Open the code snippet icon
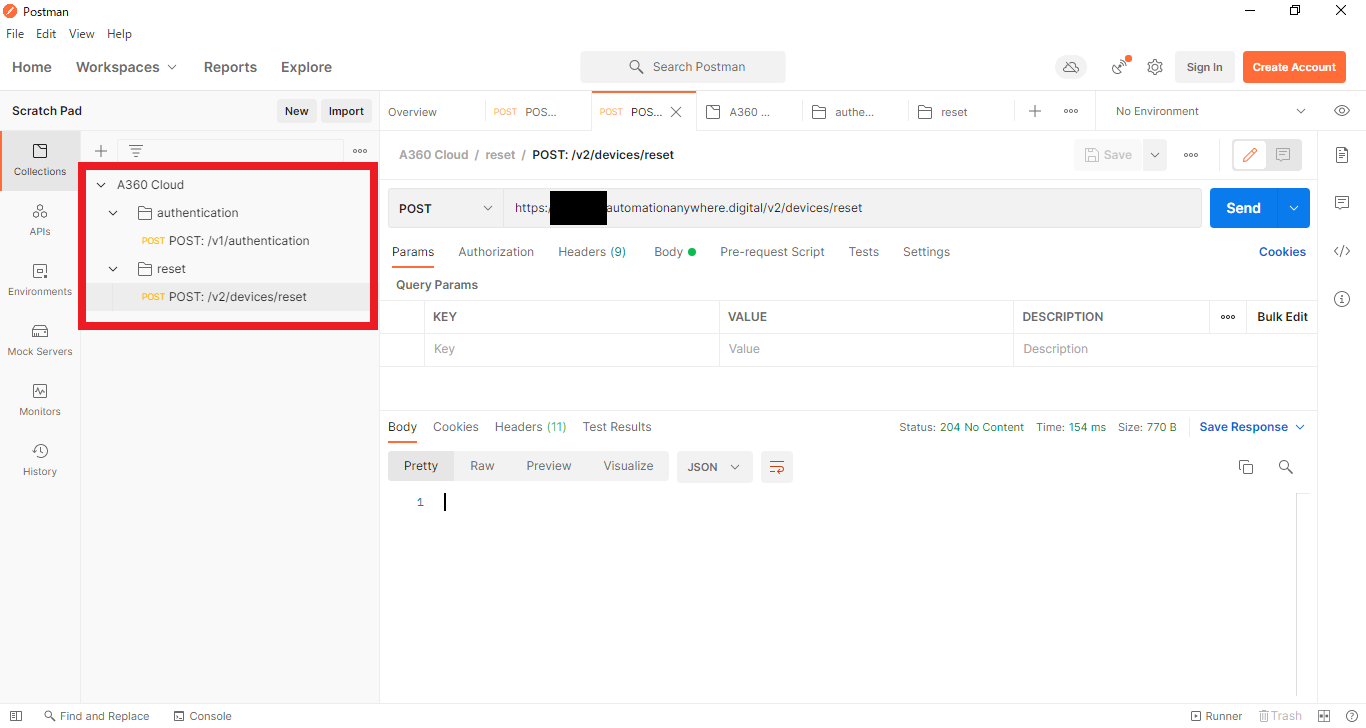 (1342, 251)
